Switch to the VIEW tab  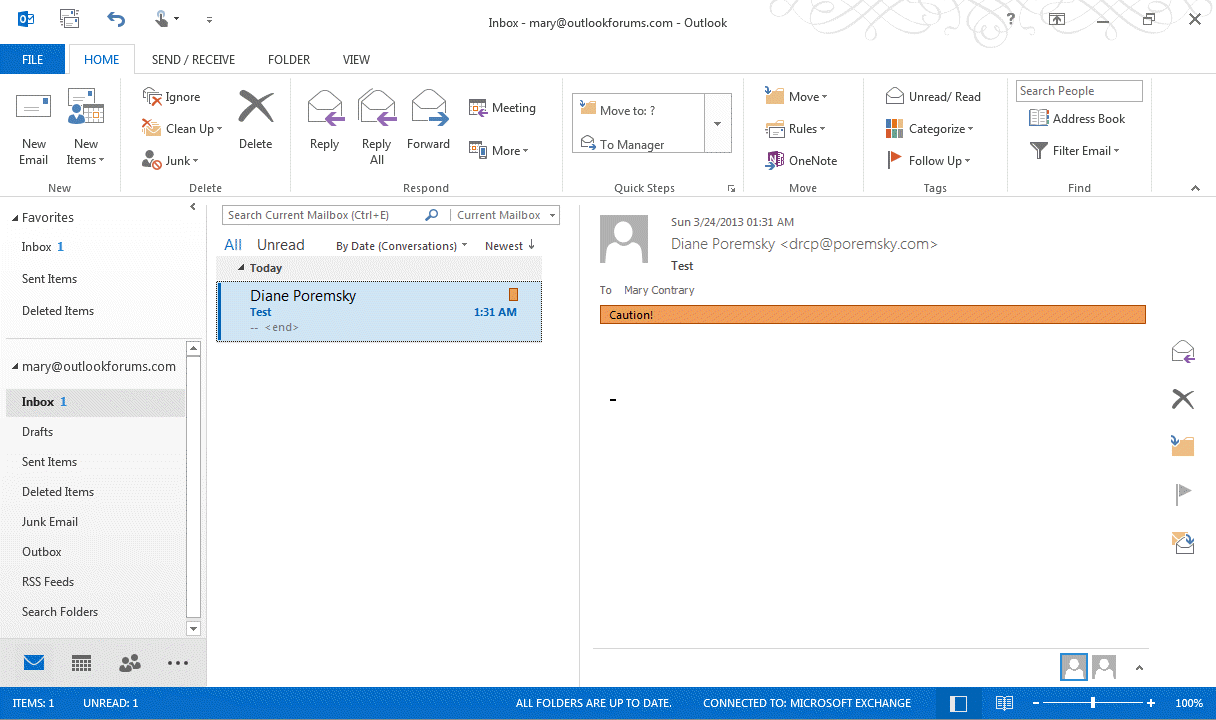point(356,59)
